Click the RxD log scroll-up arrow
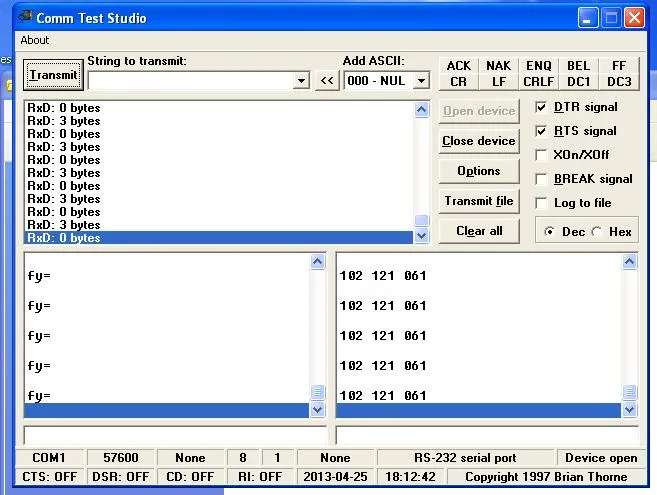This screenshot has height=495, width=657. click(422, 110)
